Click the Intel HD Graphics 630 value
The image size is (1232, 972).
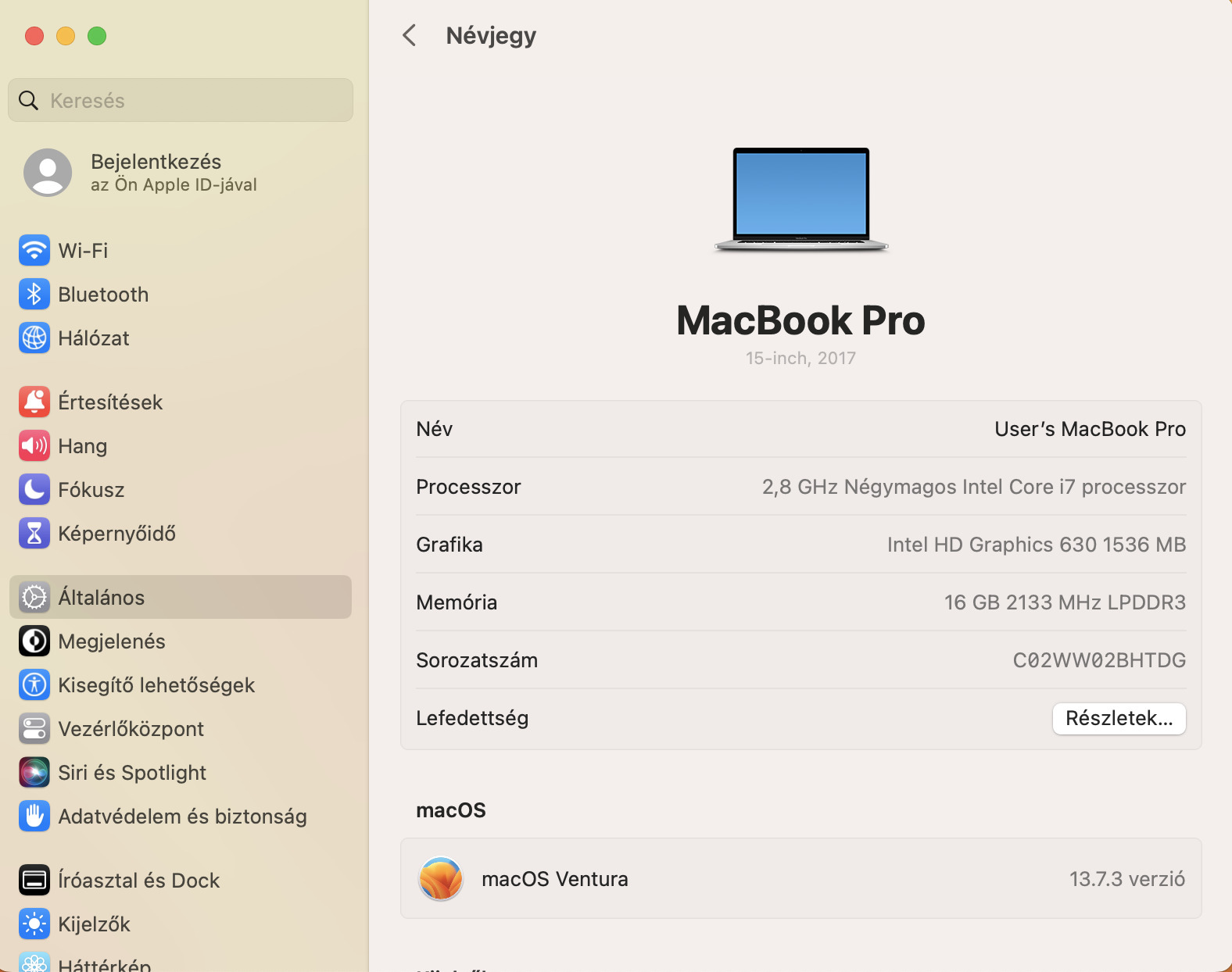click(1037, 545)
